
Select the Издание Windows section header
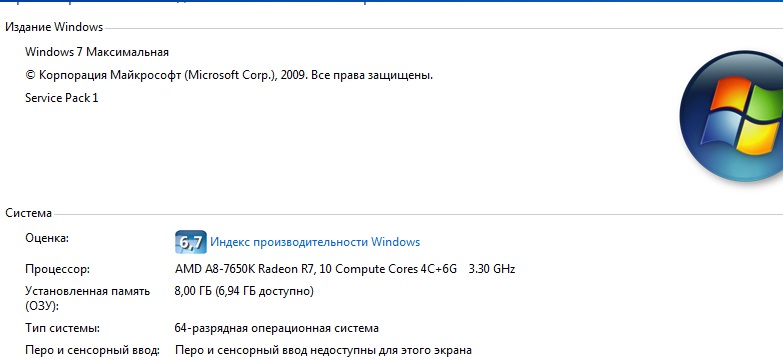click(x=54, y=27)
